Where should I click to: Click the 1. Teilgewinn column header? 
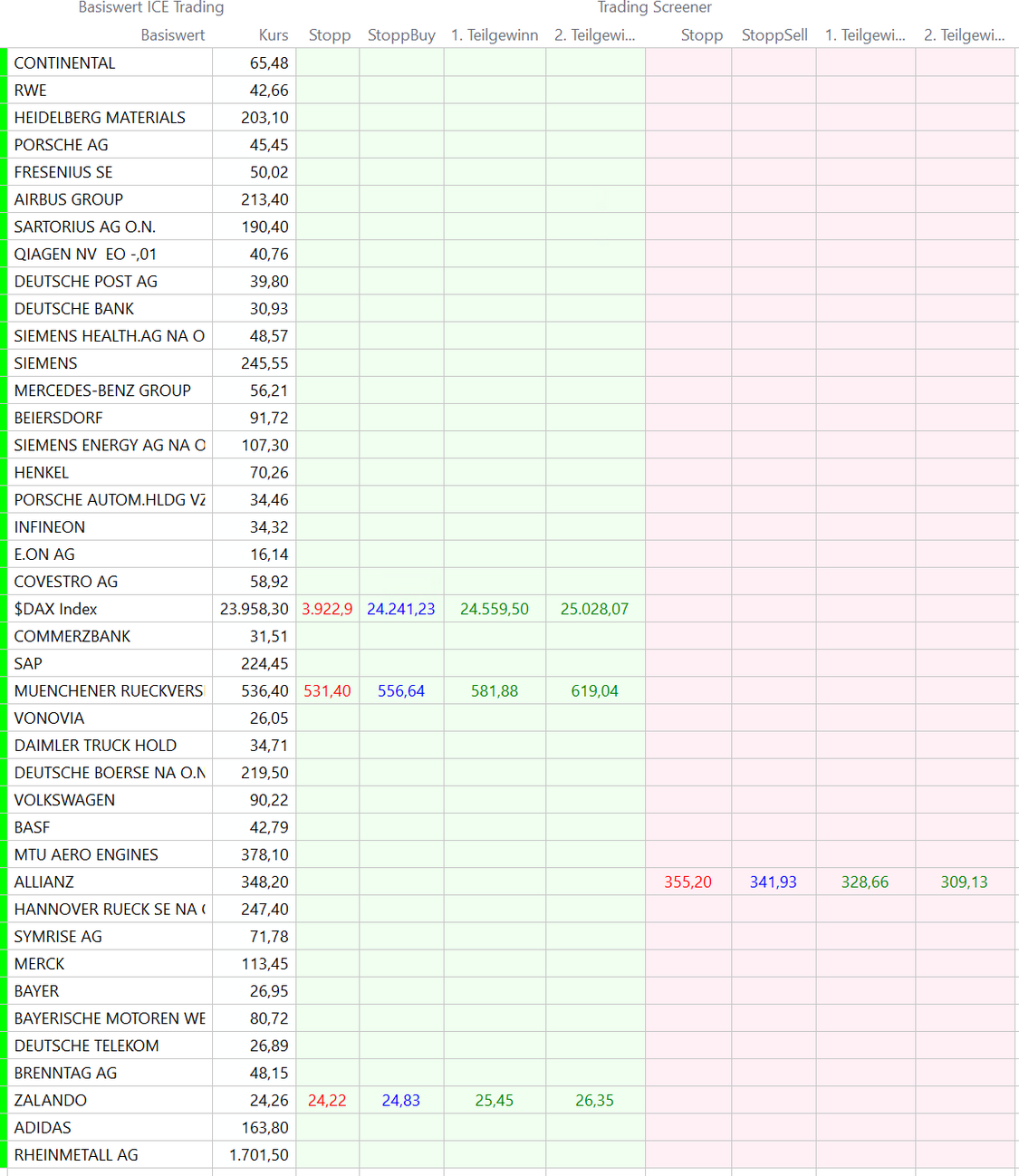point(495,35)
